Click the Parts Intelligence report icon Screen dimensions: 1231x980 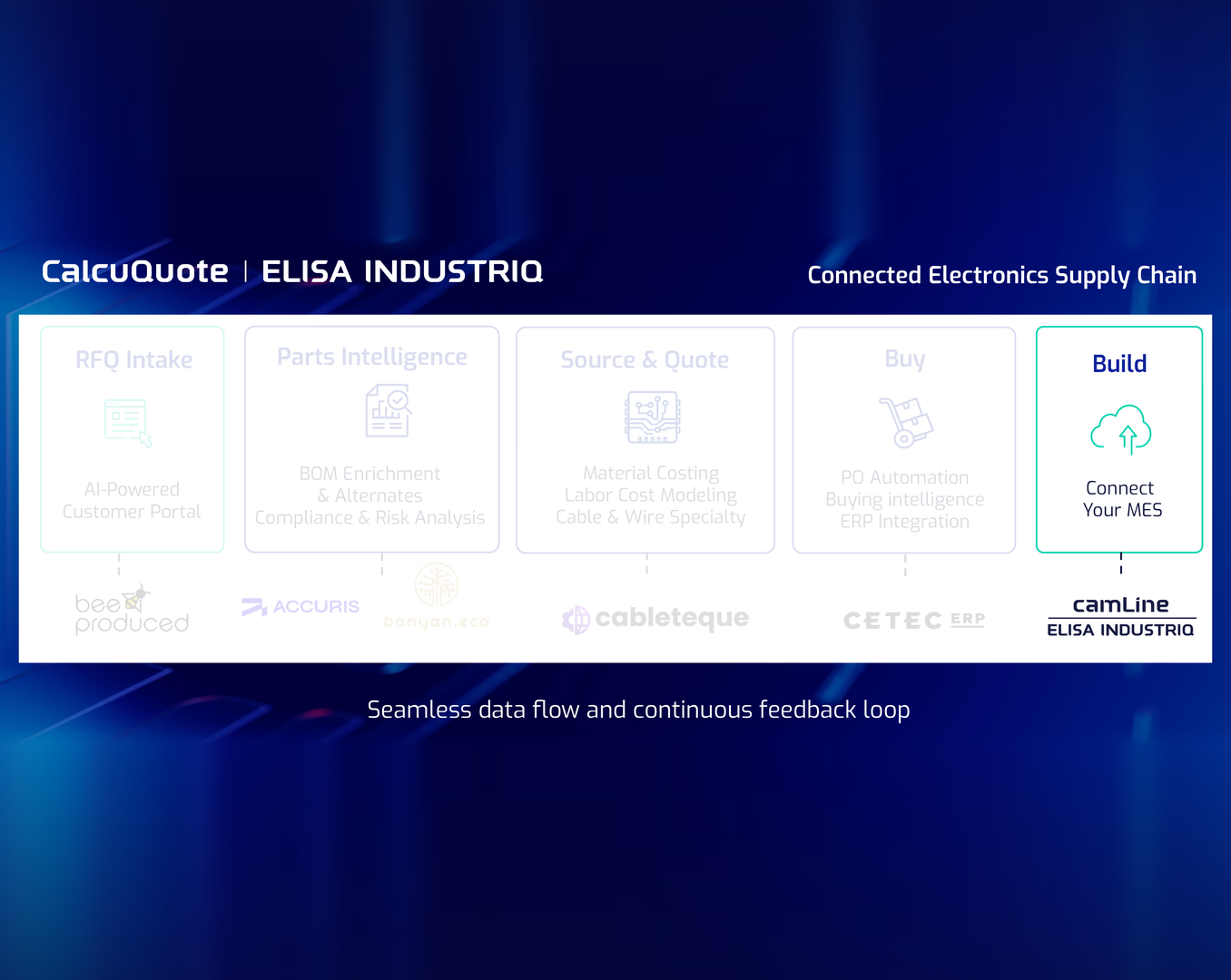389,410
